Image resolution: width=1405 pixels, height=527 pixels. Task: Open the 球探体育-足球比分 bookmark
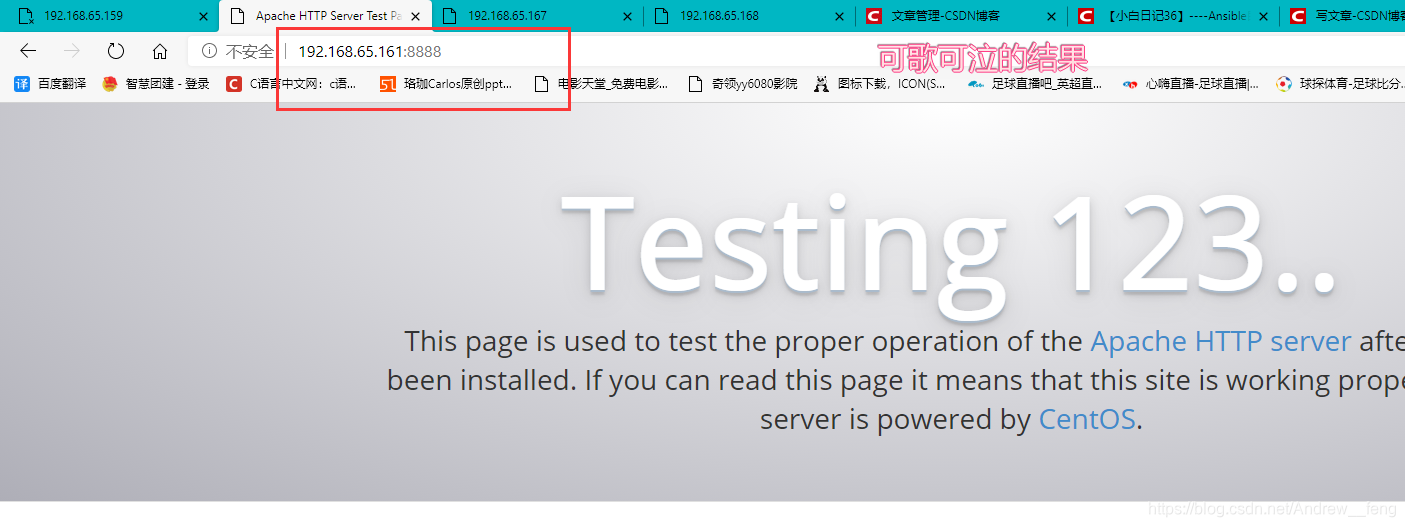point(1339,84)
